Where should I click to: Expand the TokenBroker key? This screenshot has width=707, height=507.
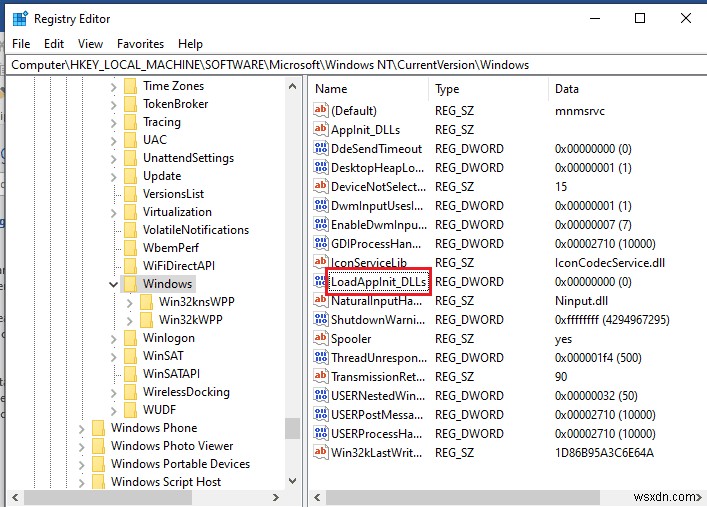[x=113, y=105]
